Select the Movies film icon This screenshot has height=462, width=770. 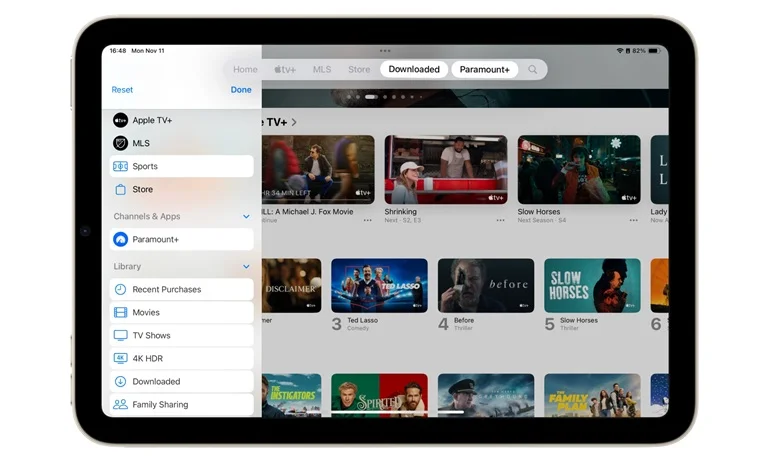[x=120, y=313]
